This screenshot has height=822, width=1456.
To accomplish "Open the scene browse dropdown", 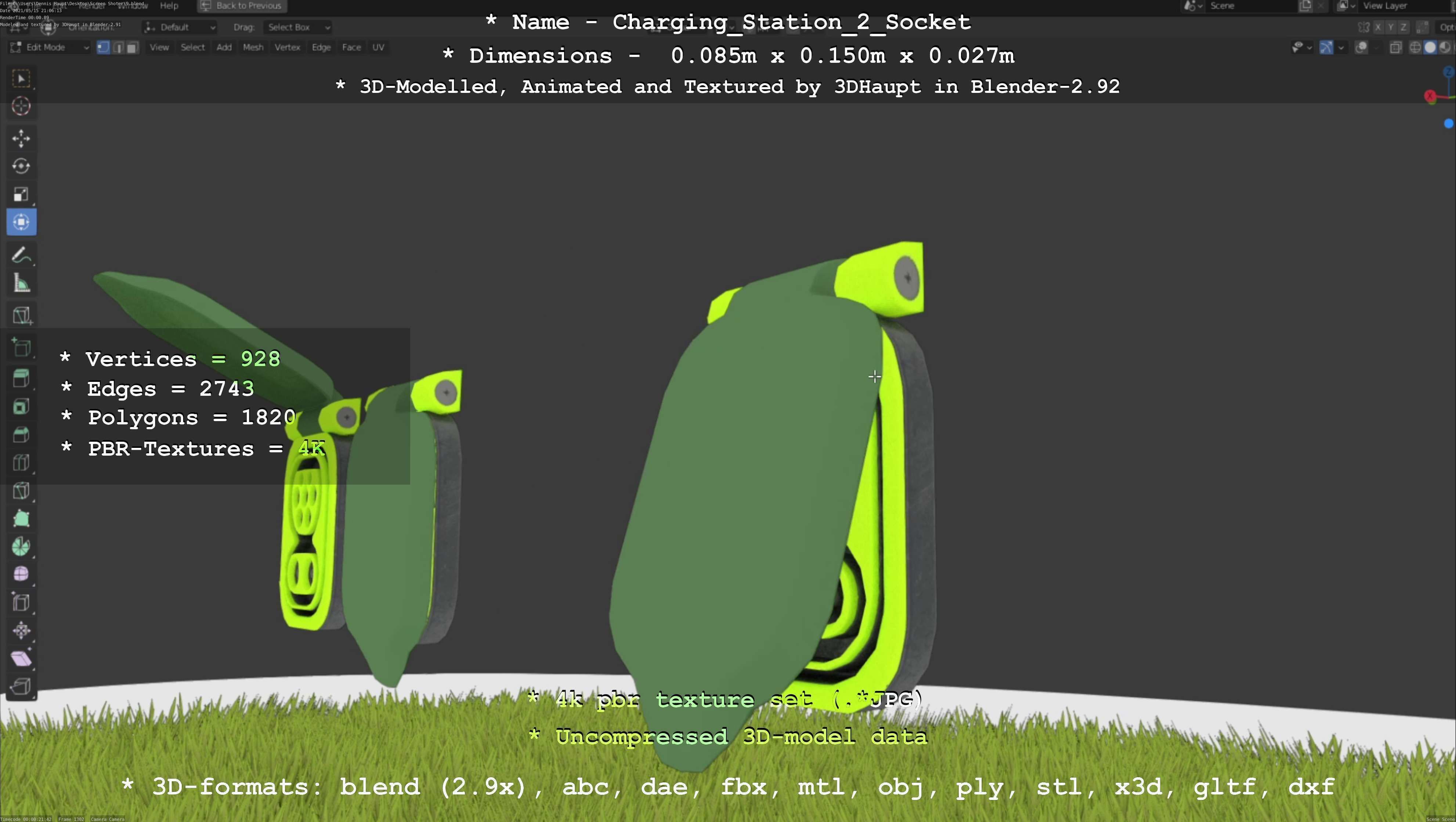I will point(1193,6).
